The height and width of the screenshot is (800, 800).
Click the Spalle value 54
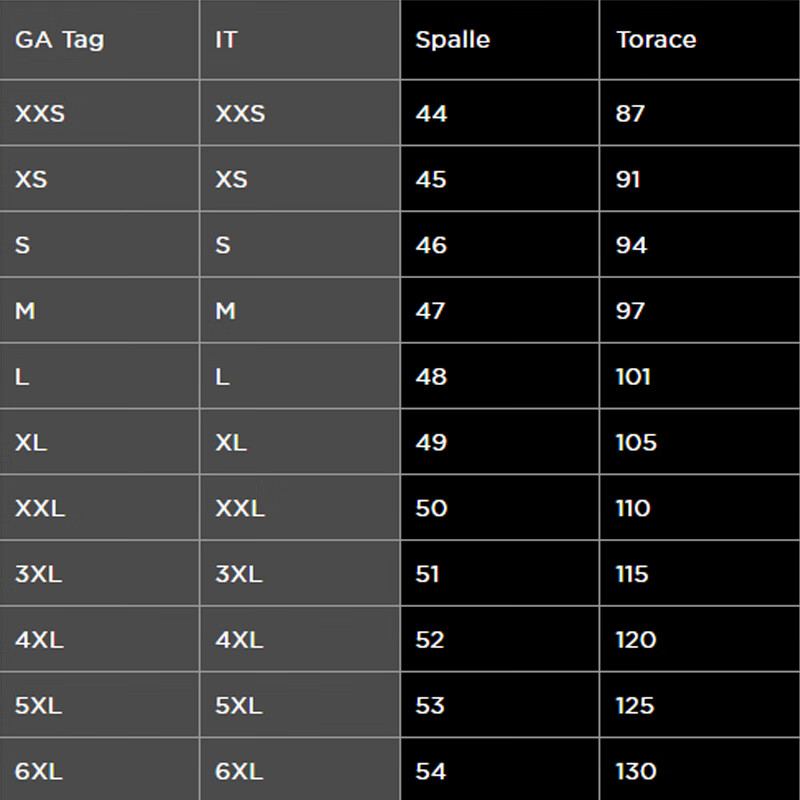[x=430, y=771]
